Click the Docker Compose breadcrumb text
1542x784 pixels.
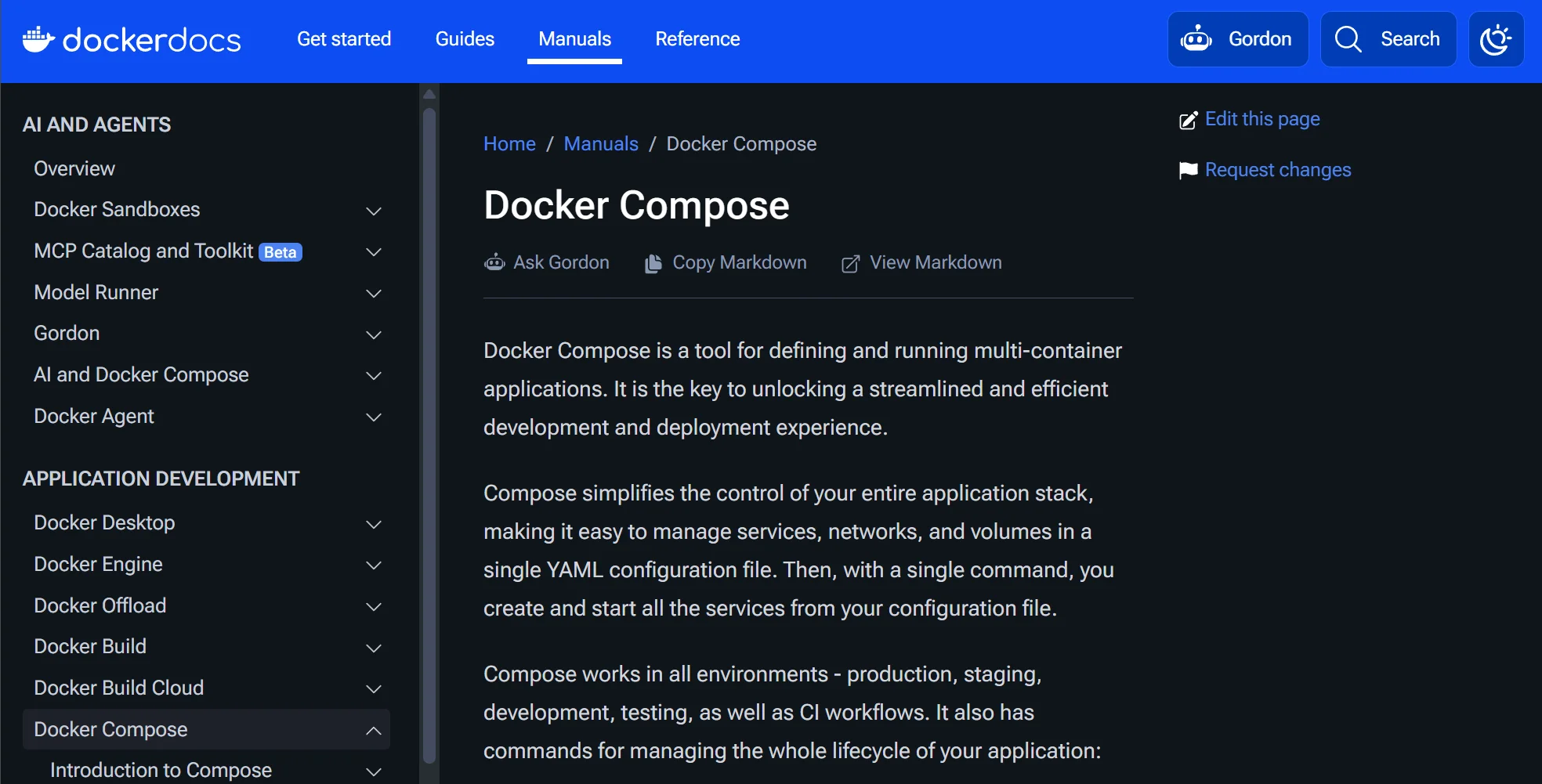(741, 144)
